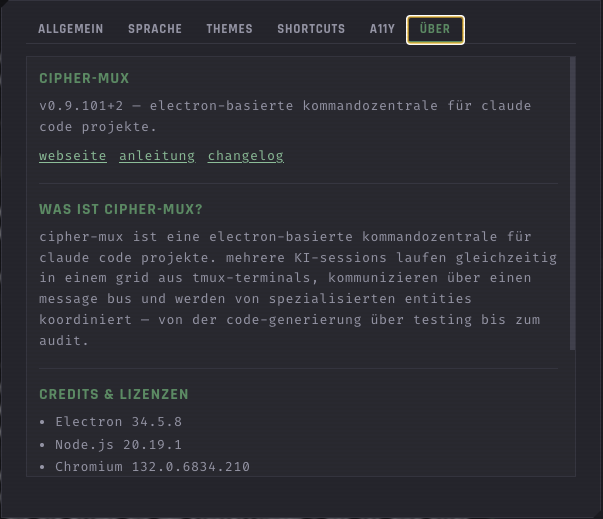Screen dimensions: 603x519
Task: Click the CIPHER-MUX heading
Action: 84,78
